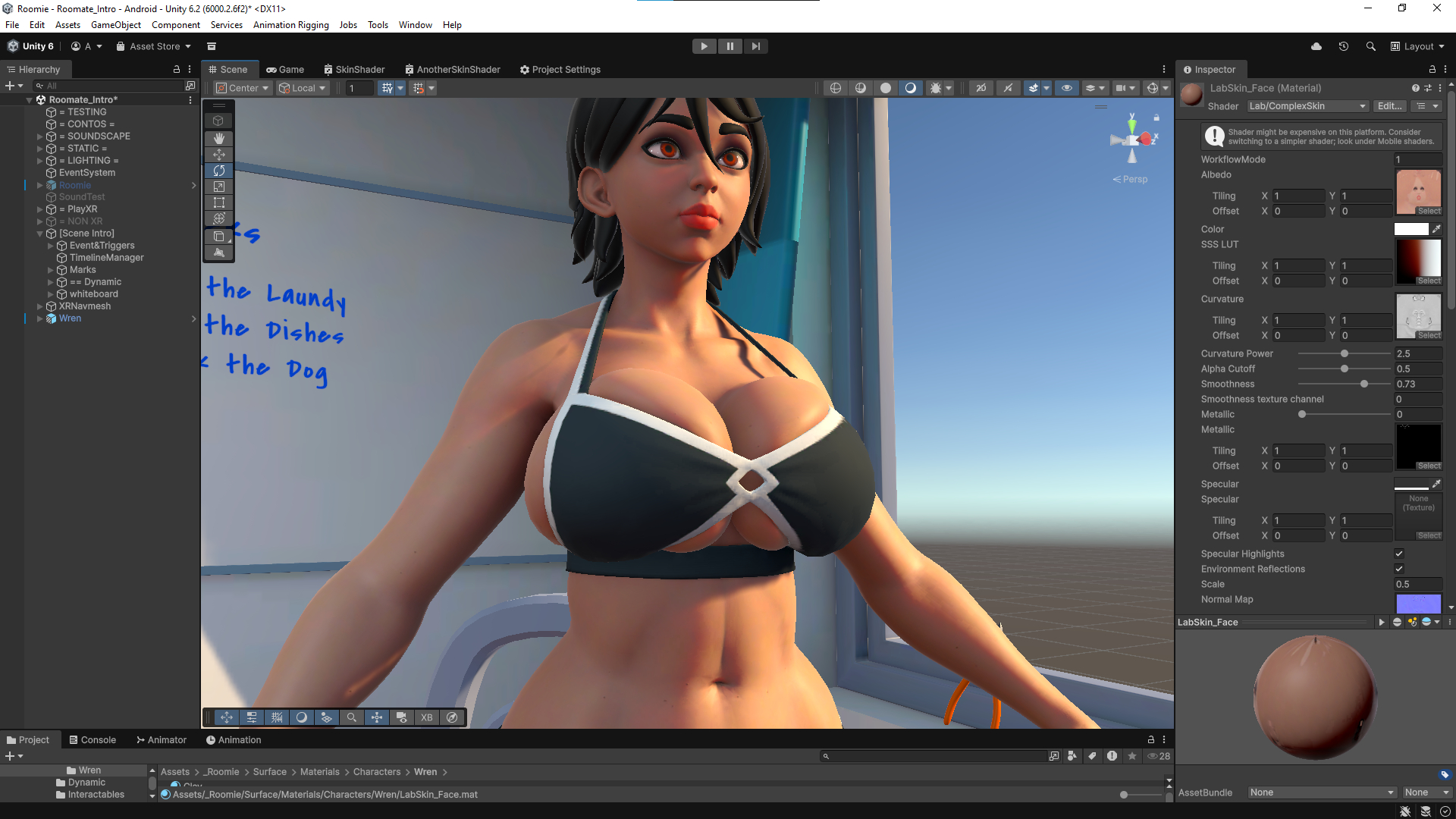Select the Hand view tool
The width and height of the screenshot is (1456, 819).
pyautogui.click(x=218, y=138)
